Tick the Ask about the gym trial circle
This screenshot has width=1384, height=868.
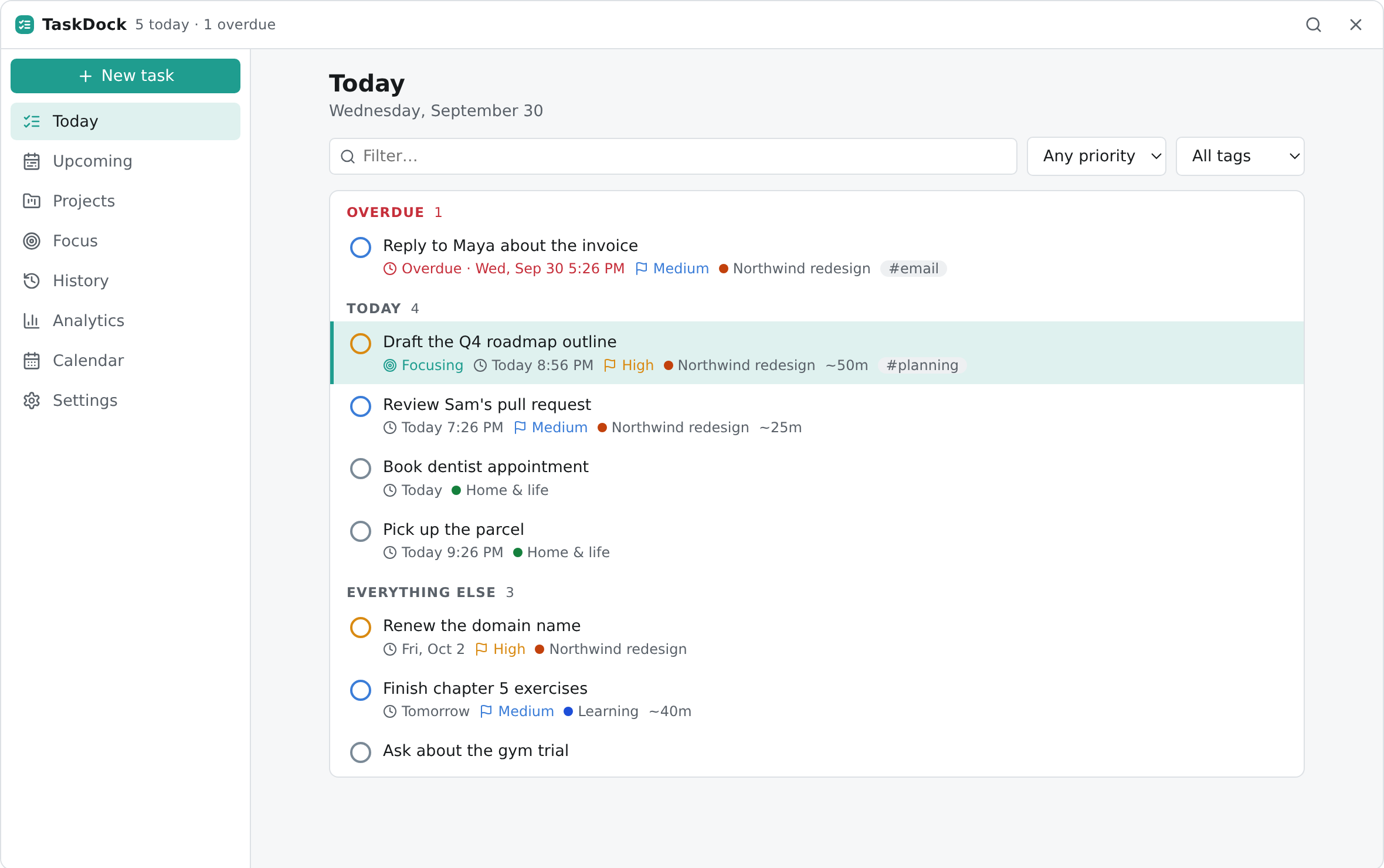pos(361,752)
